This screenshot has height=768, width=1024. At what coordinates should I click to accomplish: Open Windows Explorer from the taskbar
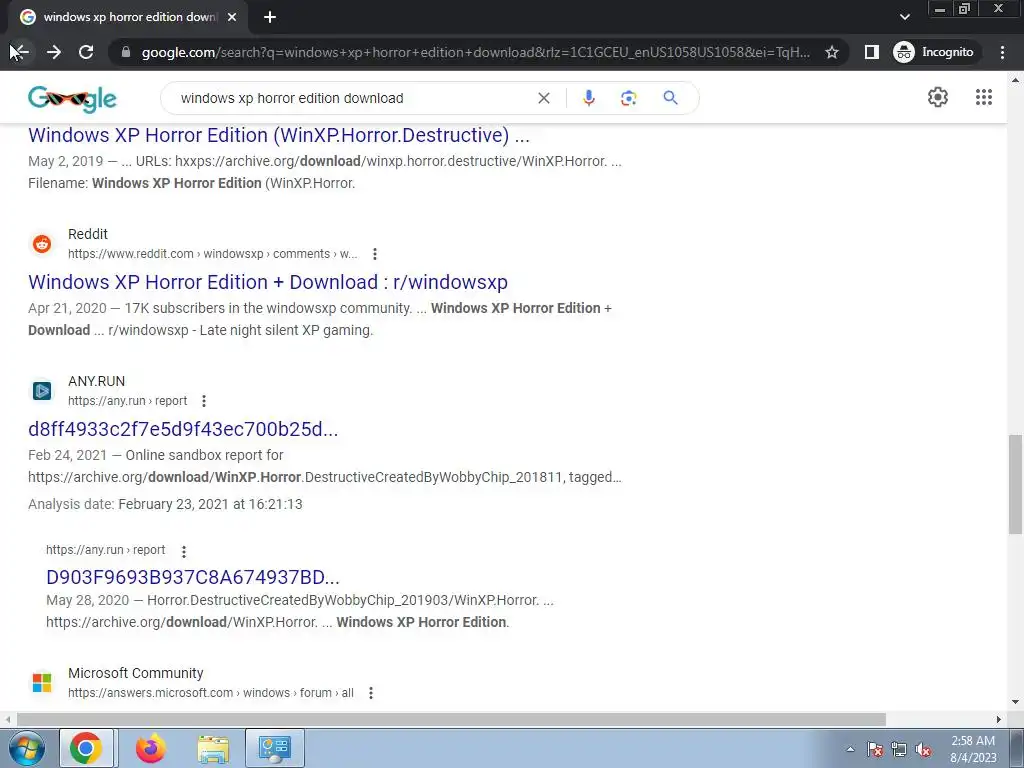click(213, 748)
